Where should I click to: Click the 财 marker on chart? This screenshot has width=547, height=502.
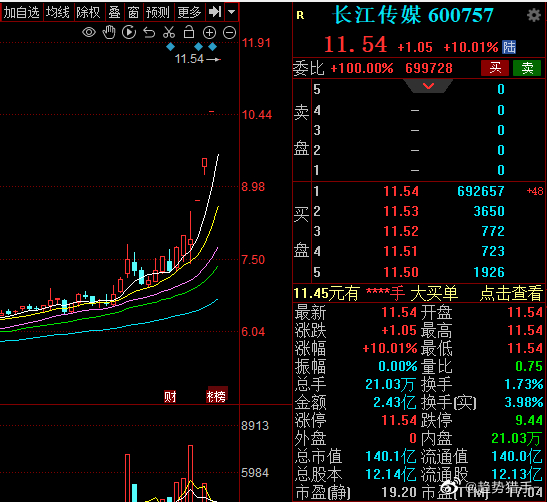pos(170,396)
